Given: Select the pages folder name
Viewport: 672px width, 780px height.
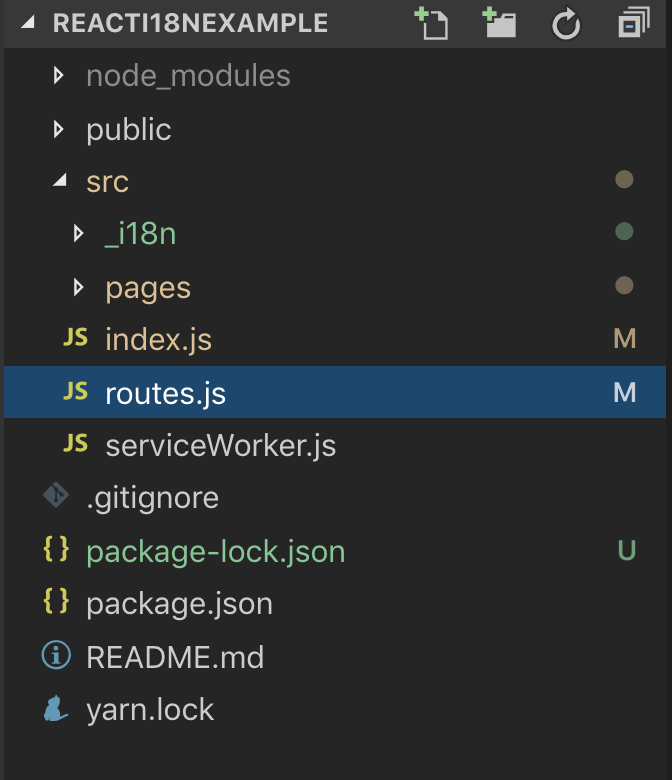Looking at the screenshot, I should click(x=148, y=289).
